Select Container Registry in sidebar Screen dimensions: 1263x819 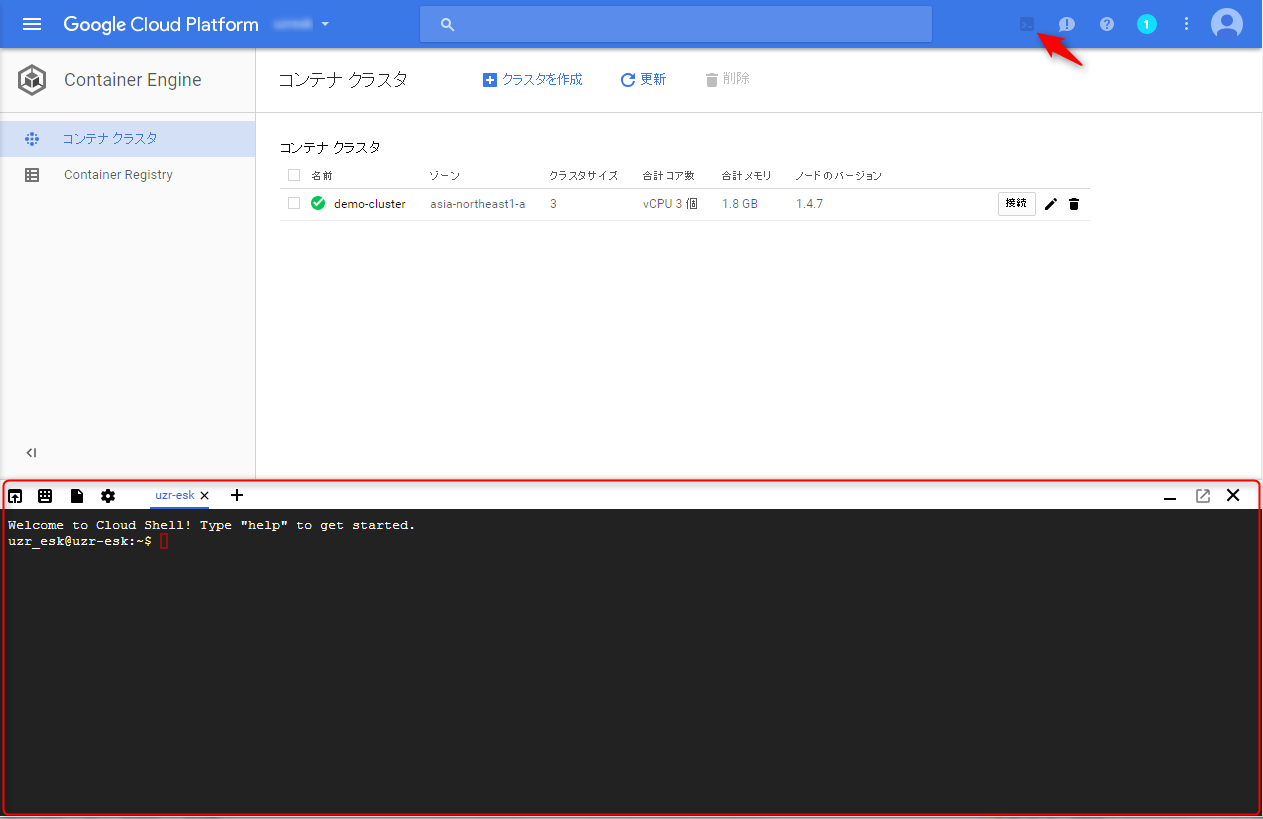point(118,175)
